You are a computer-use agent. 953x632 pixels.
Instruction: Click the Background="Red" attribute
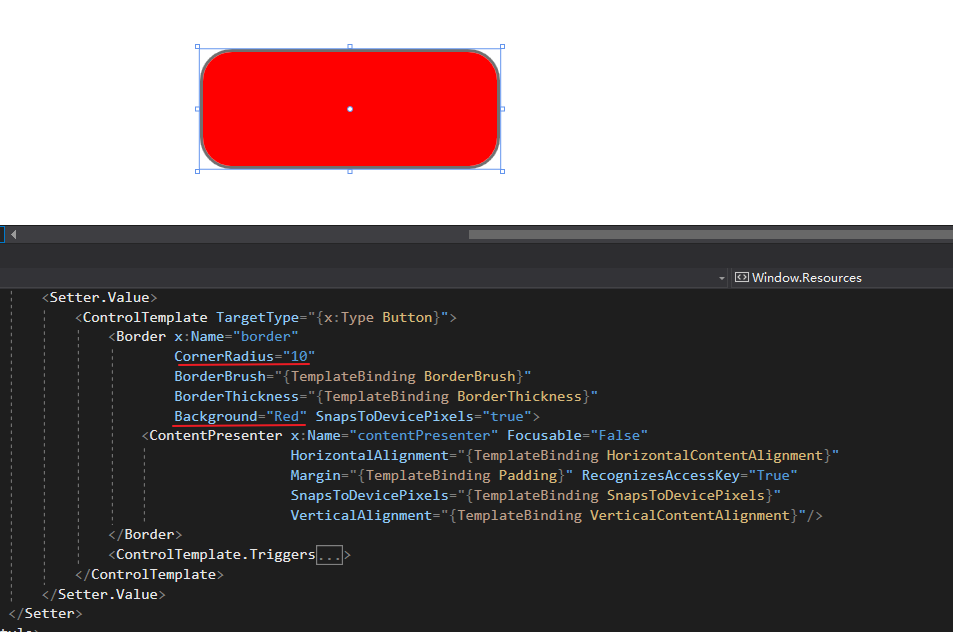pos(240,416)
